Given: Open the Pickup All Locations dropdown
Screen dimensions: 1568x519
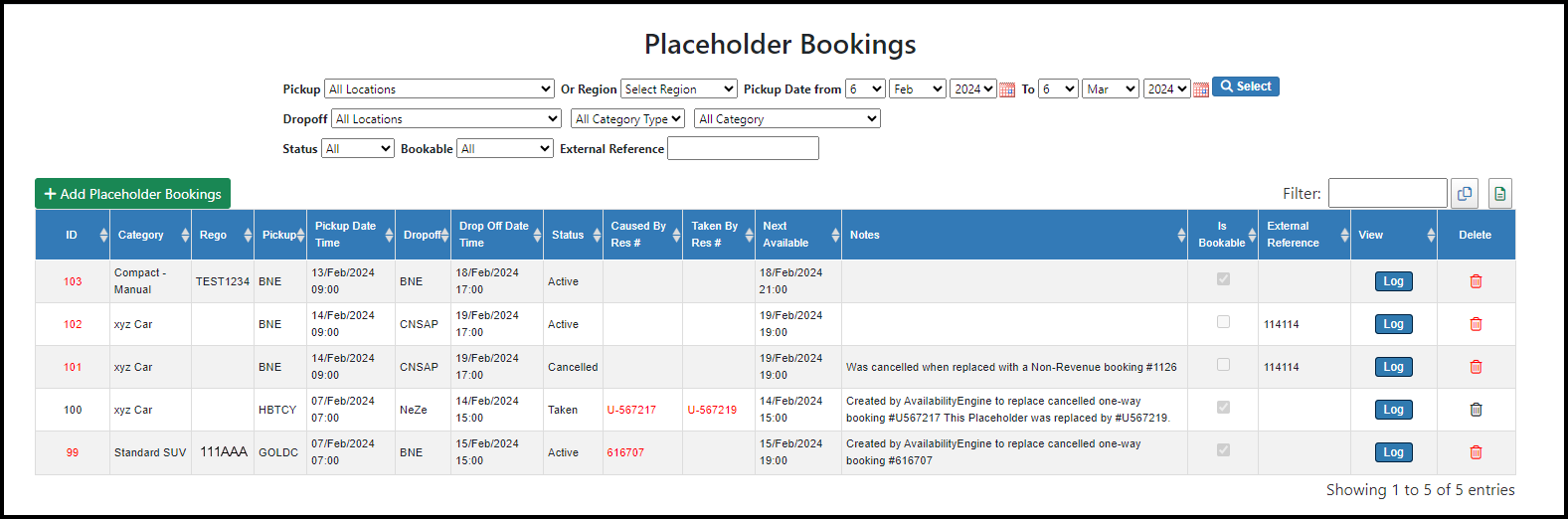Looking at the screenshot, I should tap(439, 89).
